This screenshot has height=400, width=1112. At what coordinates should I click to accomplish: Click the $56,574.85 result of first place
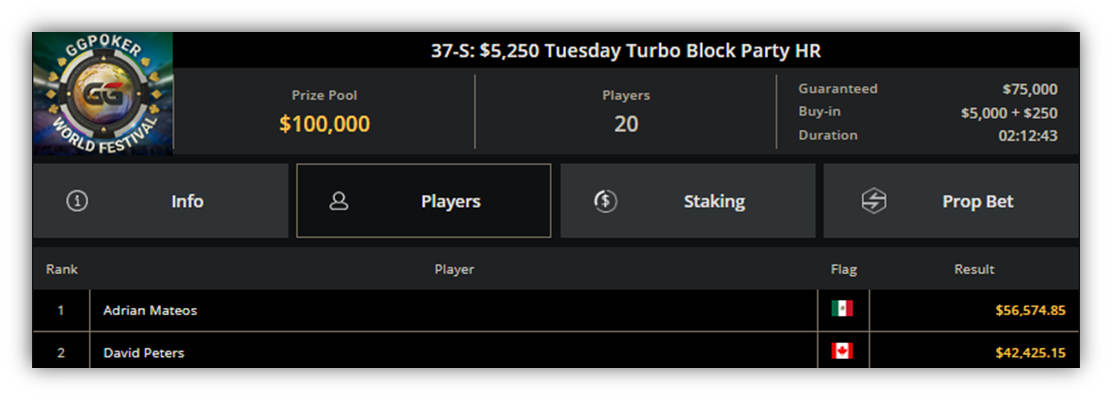click(x=1030, y=310)
